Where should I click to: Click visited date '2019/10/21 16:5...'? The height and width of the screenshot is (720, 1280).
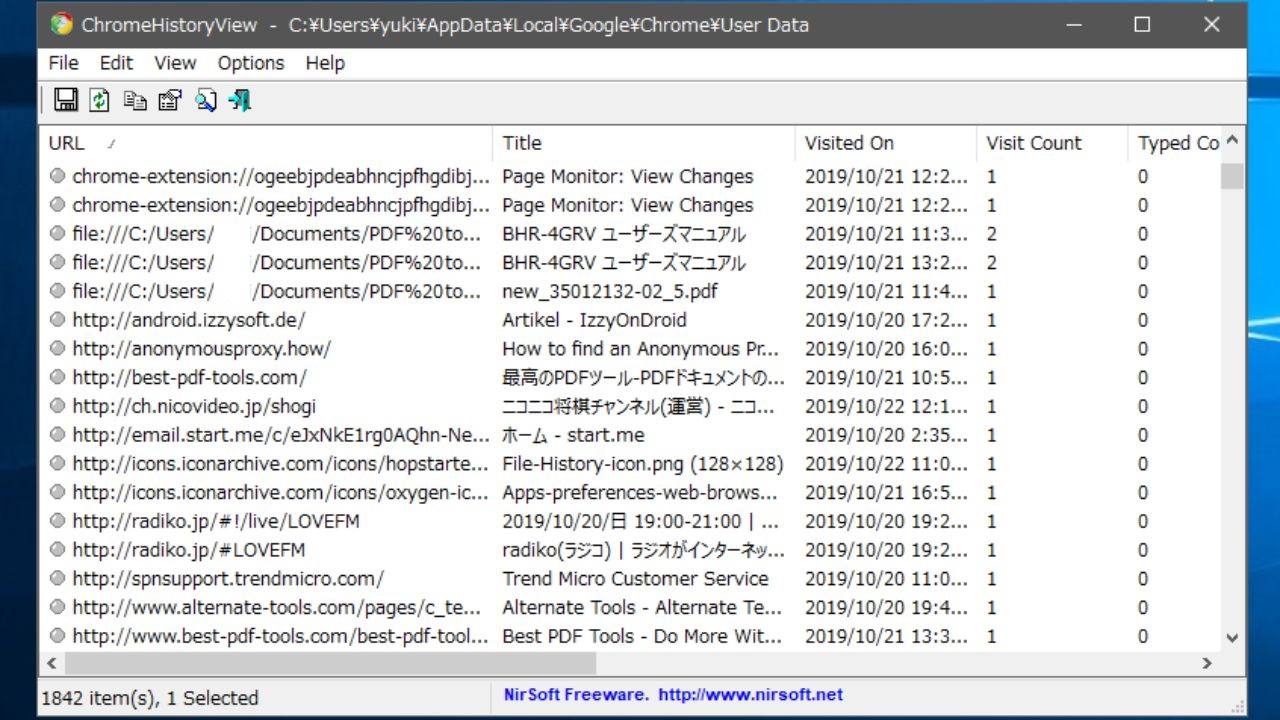886,492
